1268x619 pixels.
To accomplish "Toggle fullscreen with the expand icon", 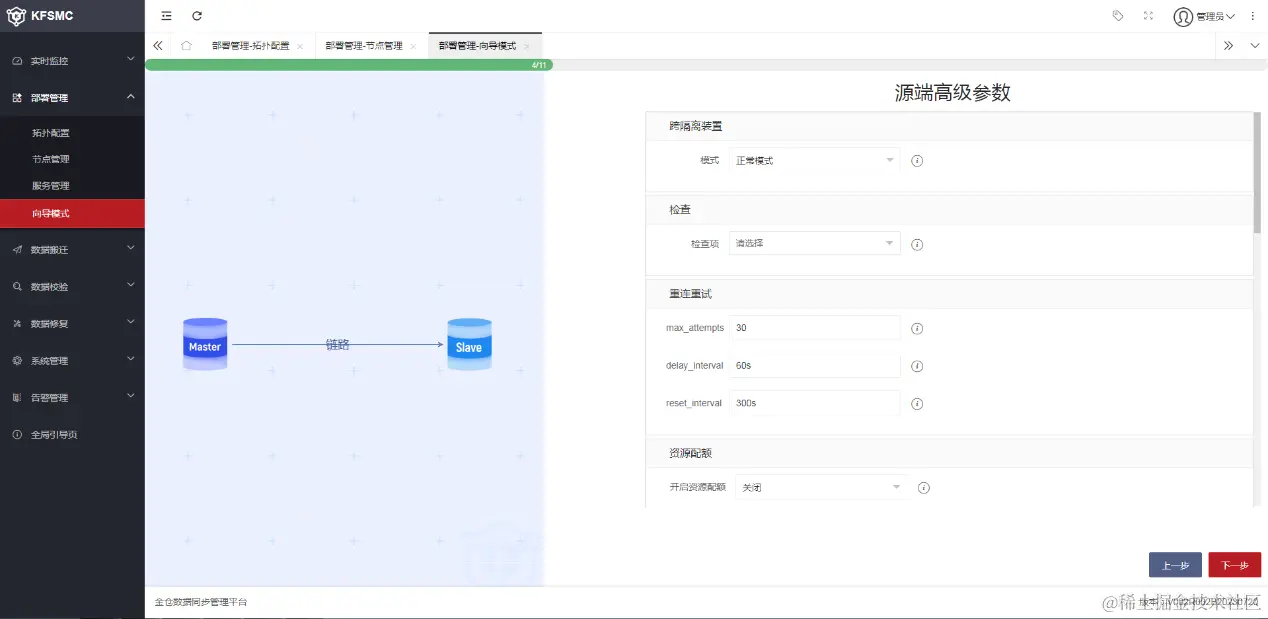I will pyautogui.click(x=1148, y=16).
